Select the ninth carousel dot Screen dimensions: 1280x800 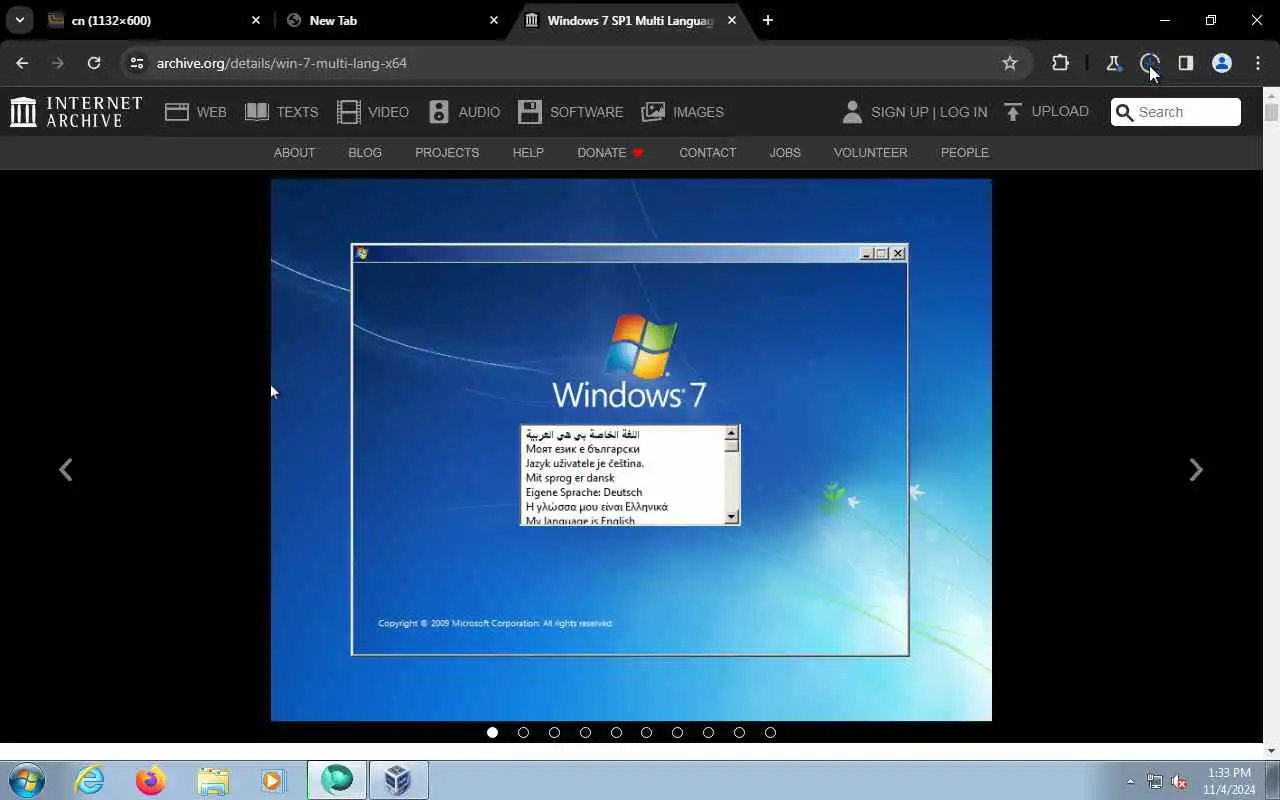tap(739, 732)
